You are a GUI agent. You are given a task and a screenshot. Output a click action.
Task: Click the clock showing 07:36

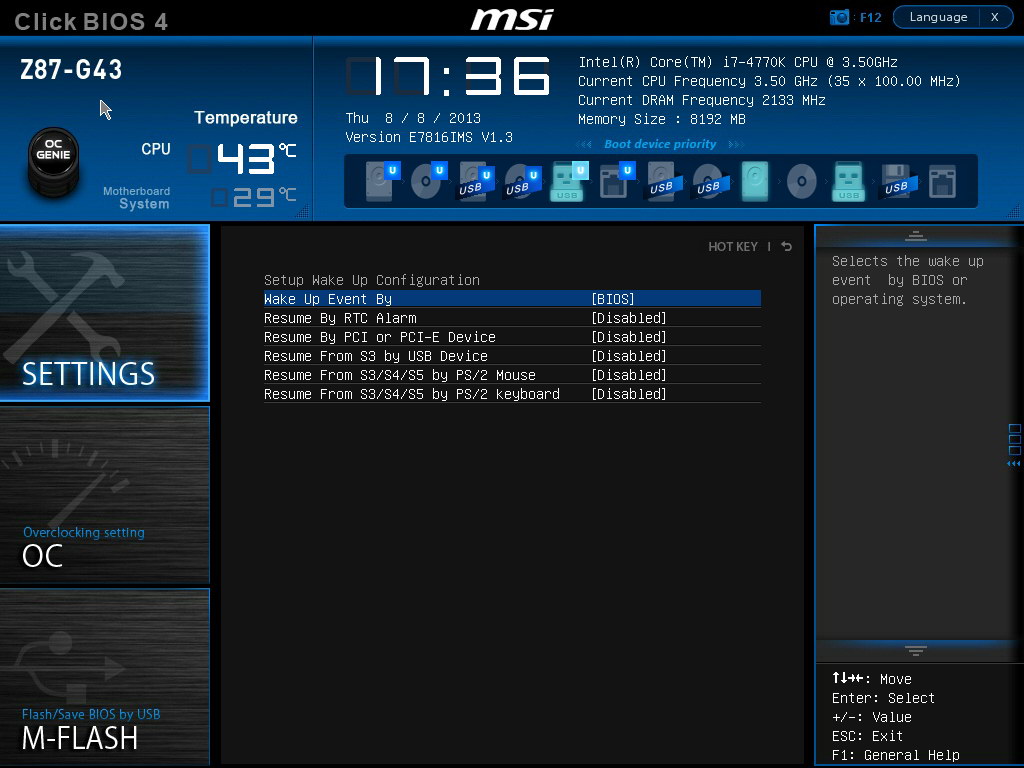pos(448,76)
